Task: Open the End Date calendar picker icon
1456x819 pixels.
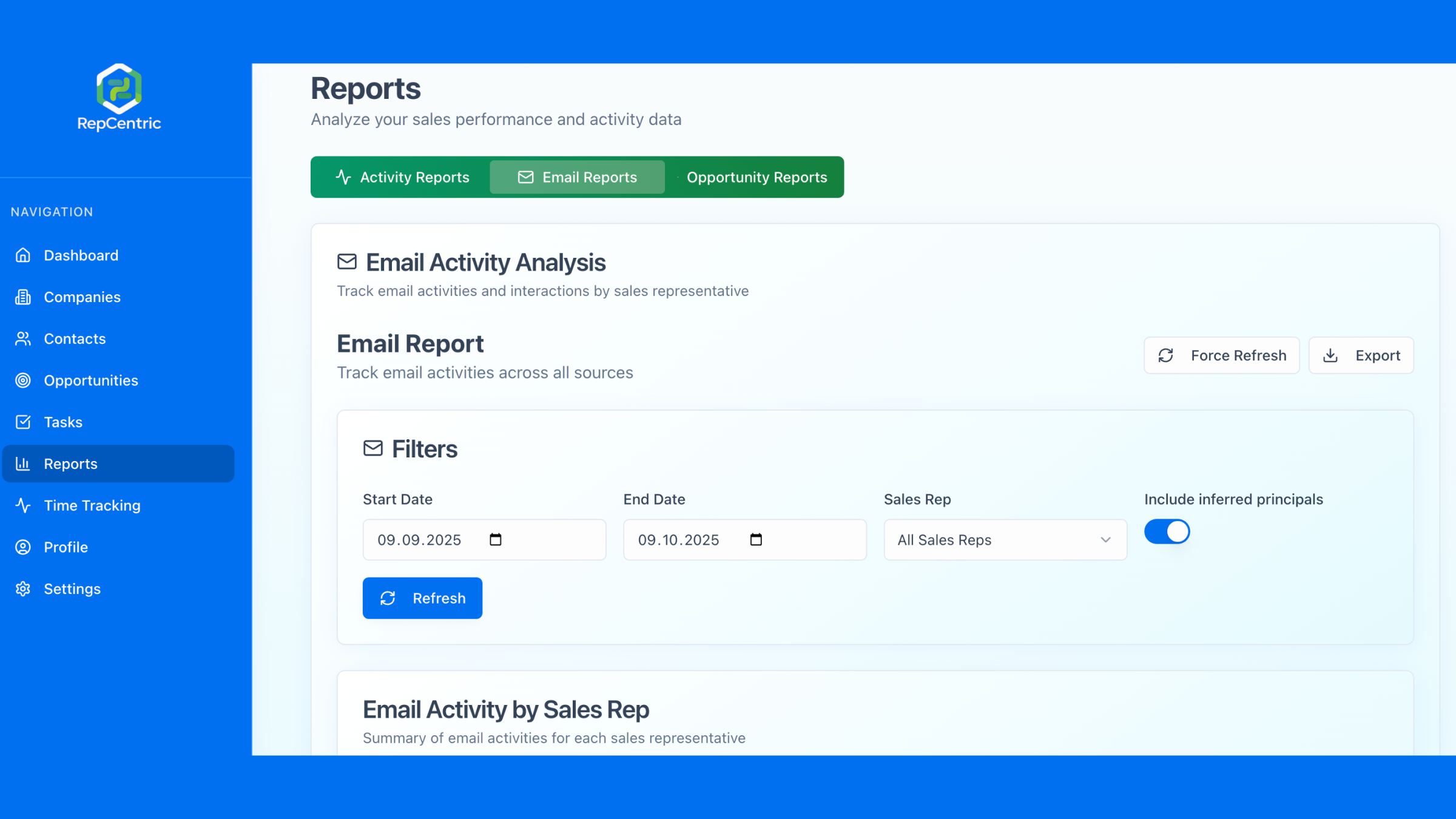Action: tap(756, 539)
